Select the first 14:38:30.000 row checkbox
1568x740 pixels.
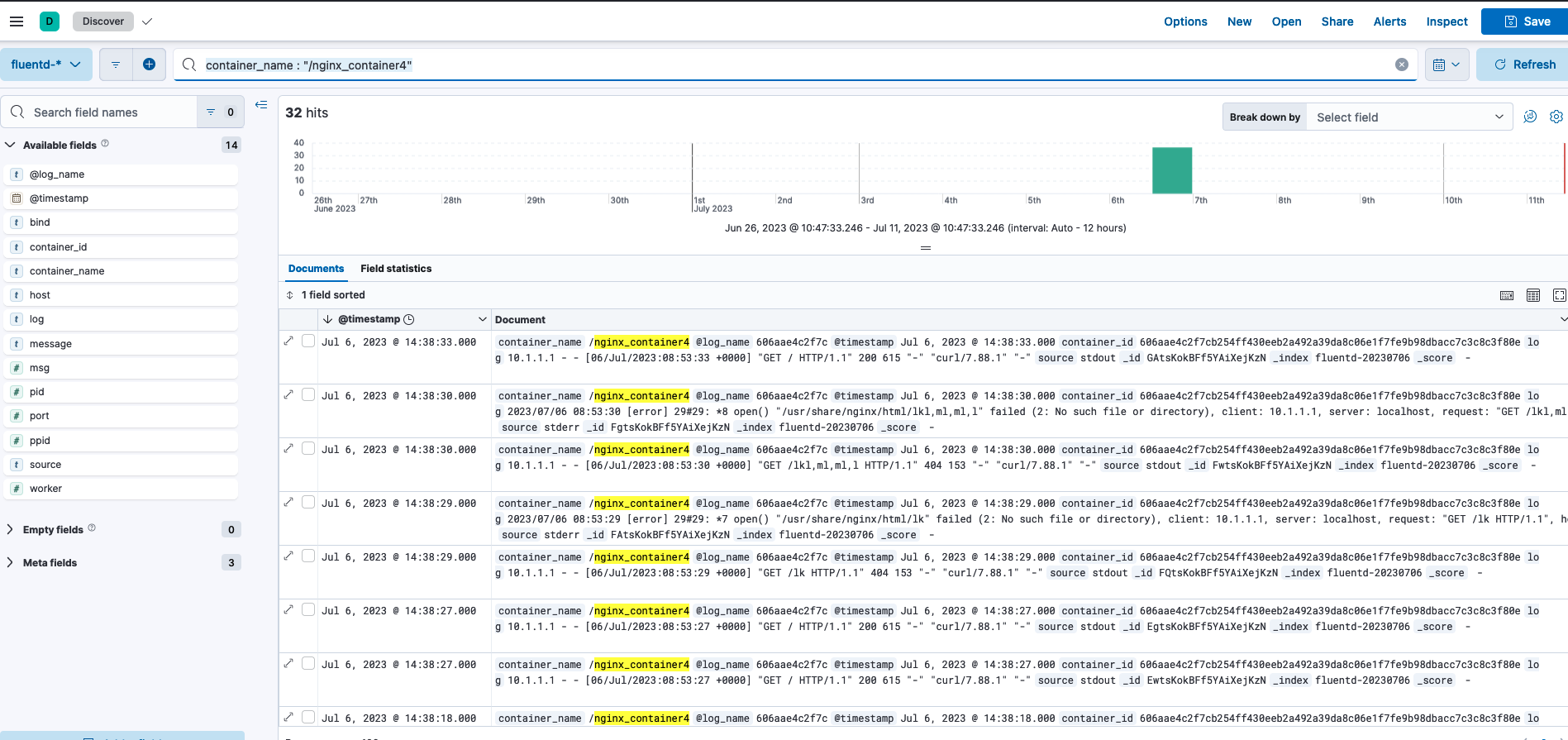click(x=308, y=394)
